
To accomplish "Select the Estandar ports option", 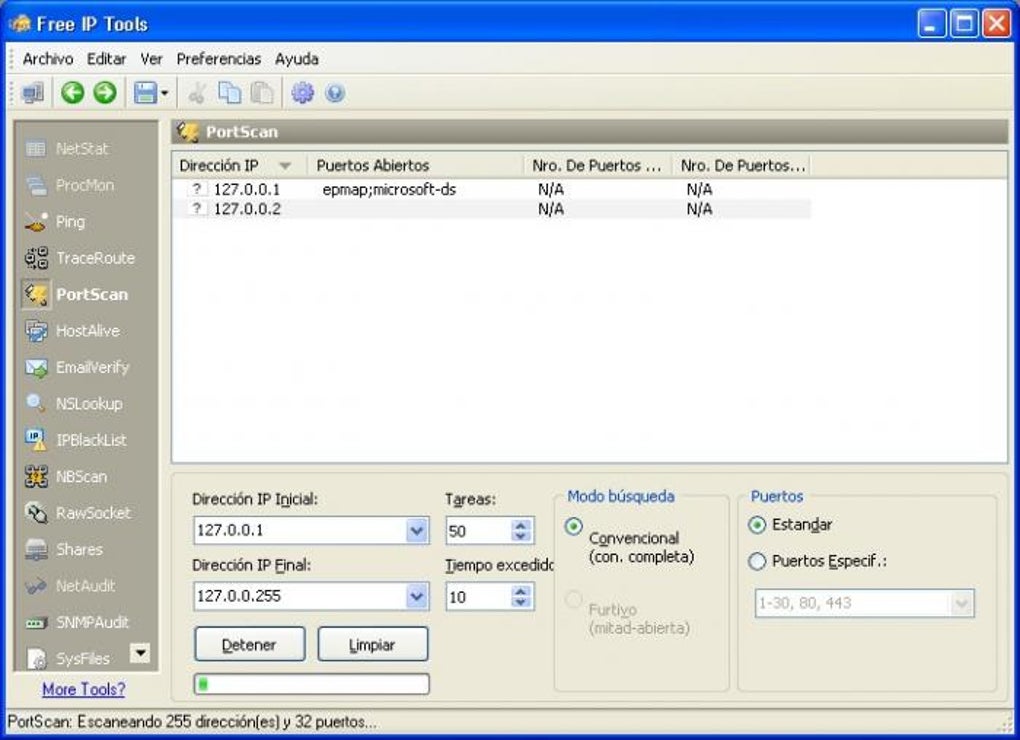I will pyautogui.click(x=757, y=525).
